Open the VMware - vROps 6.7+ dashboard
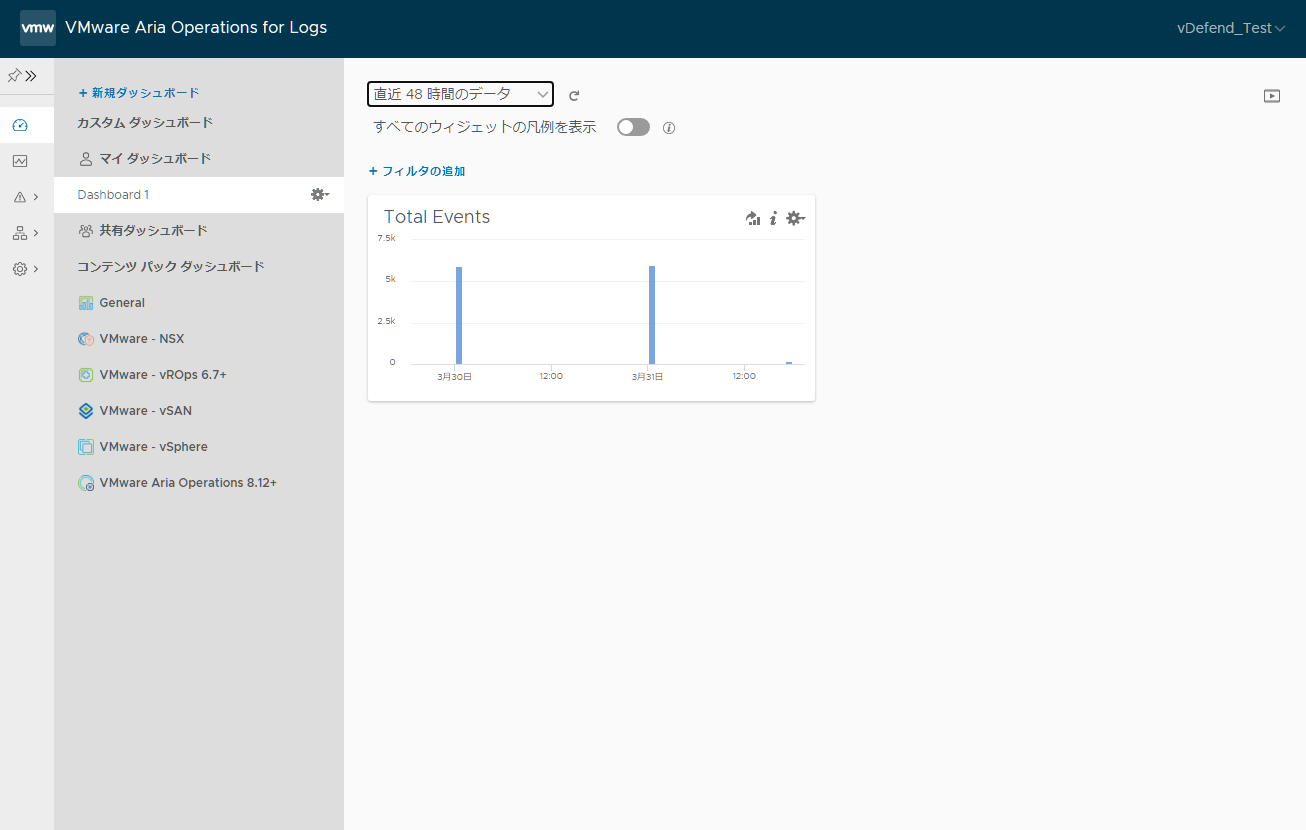This screenshot has height=830, width=1306. click(163, 375)
